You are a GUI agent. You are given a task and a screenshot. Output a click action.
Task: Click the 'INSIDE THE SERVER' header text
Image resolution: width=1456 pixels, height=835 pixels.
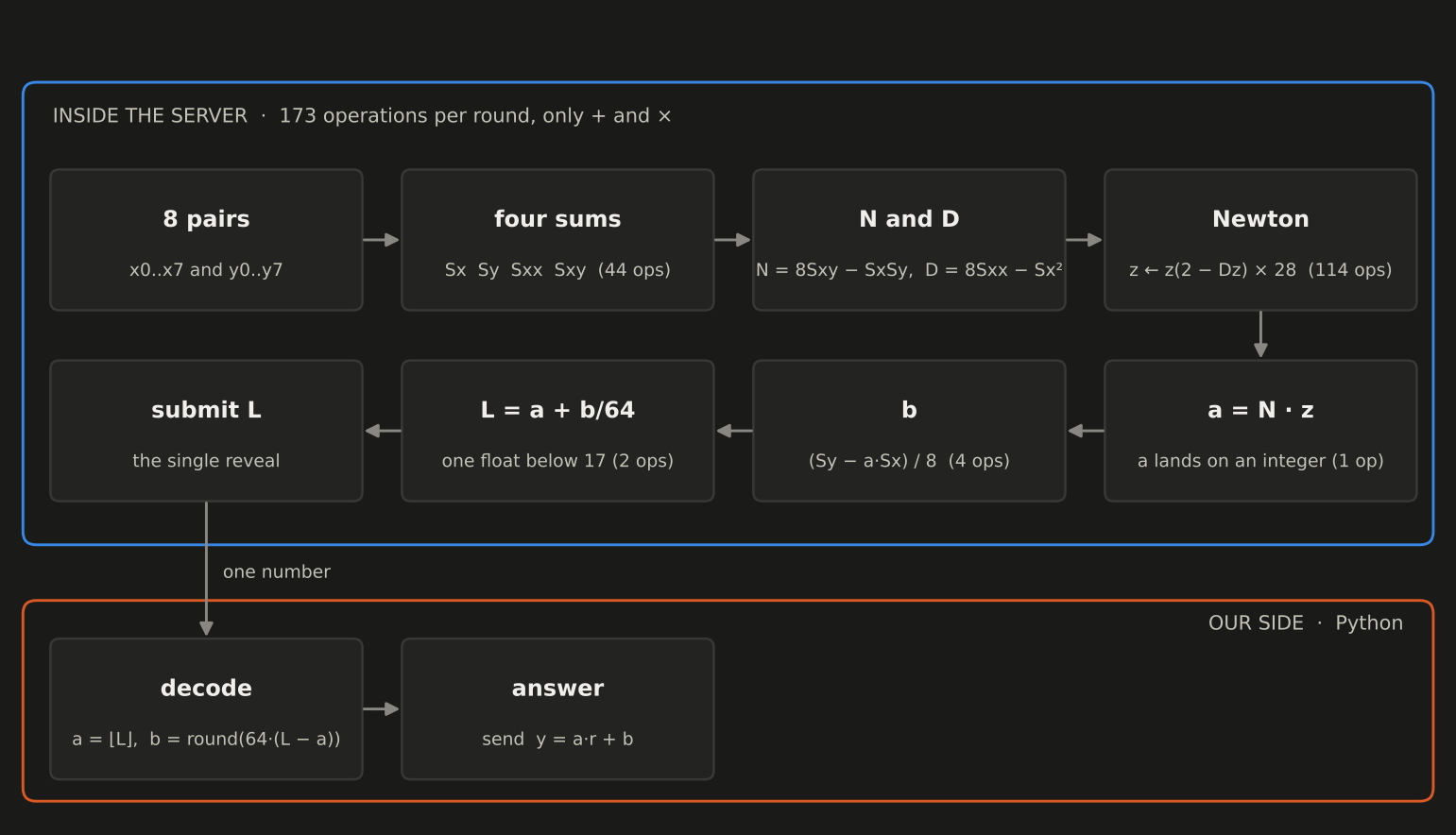pos(150,116)
